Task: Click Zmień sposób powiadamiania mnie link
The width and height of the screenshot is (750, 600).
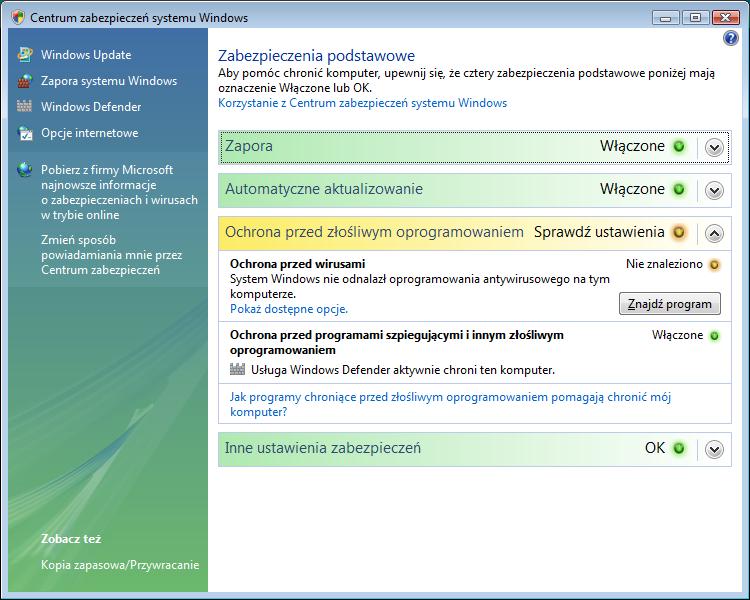Action: 111,255
